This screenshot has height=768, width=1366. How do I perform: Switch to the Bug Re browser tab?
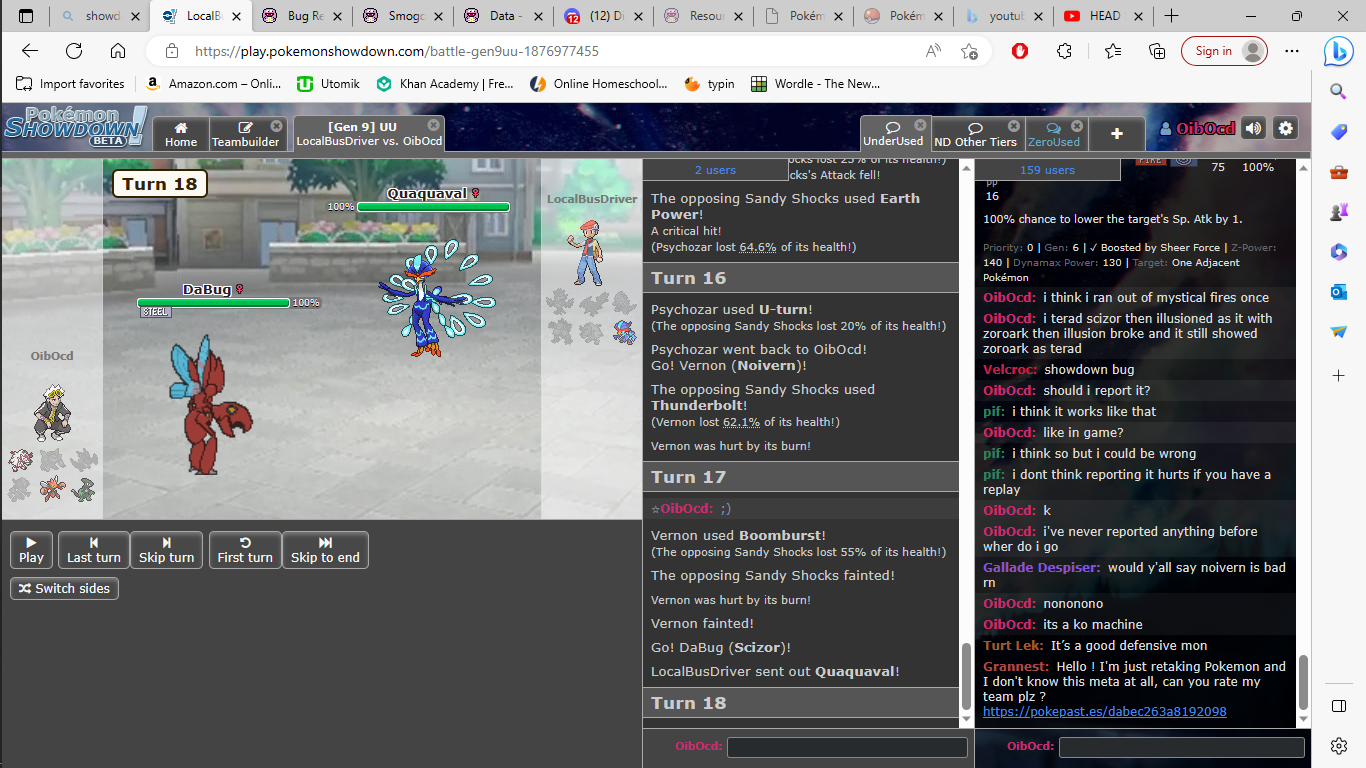[x=301, y=16]
